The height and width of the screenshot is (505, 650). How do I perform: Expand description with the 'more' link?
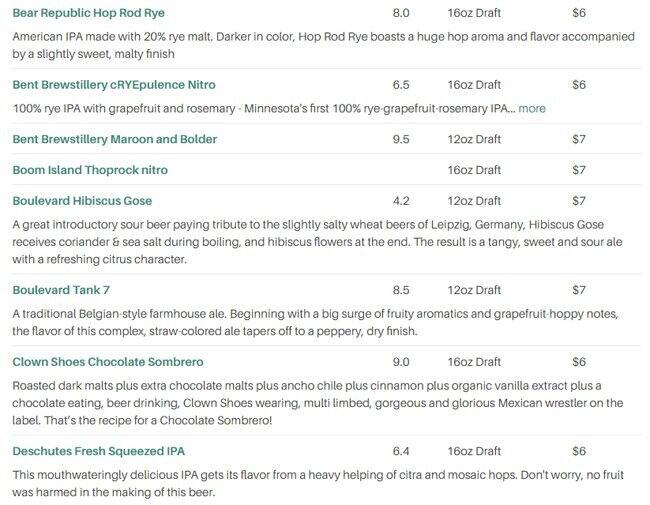(532, 108)
